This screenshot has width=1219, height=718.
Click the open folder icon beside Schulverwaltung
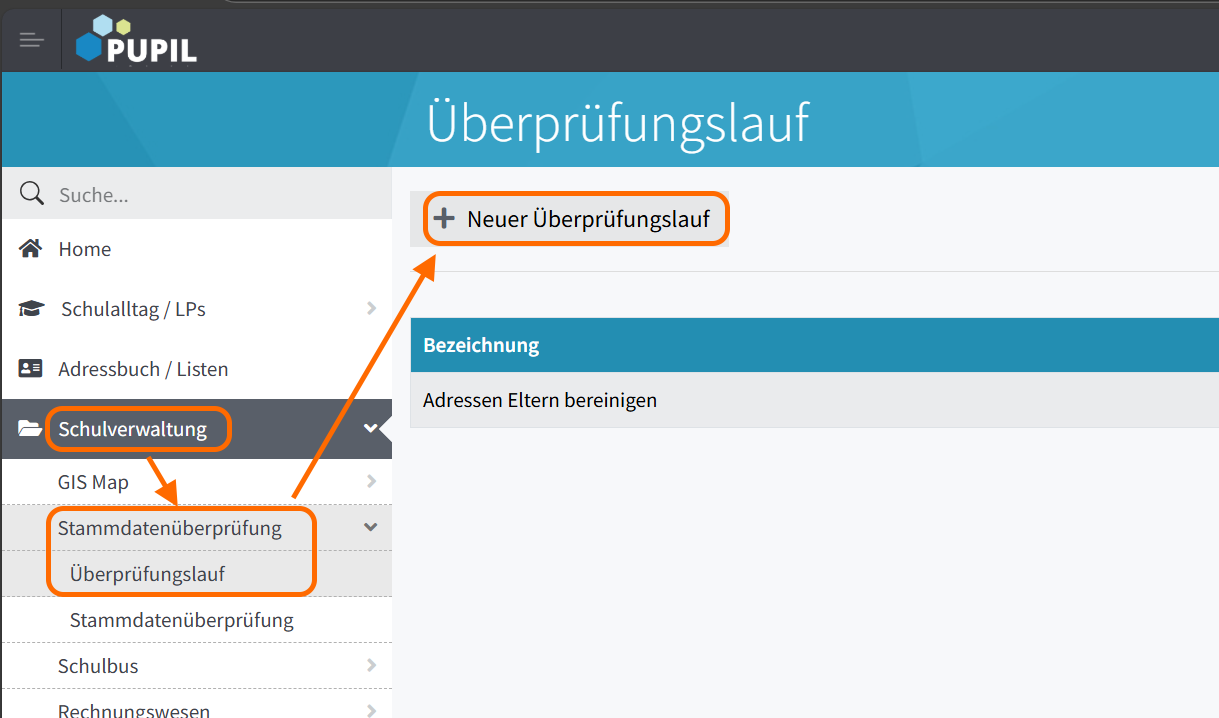point(31,429)
